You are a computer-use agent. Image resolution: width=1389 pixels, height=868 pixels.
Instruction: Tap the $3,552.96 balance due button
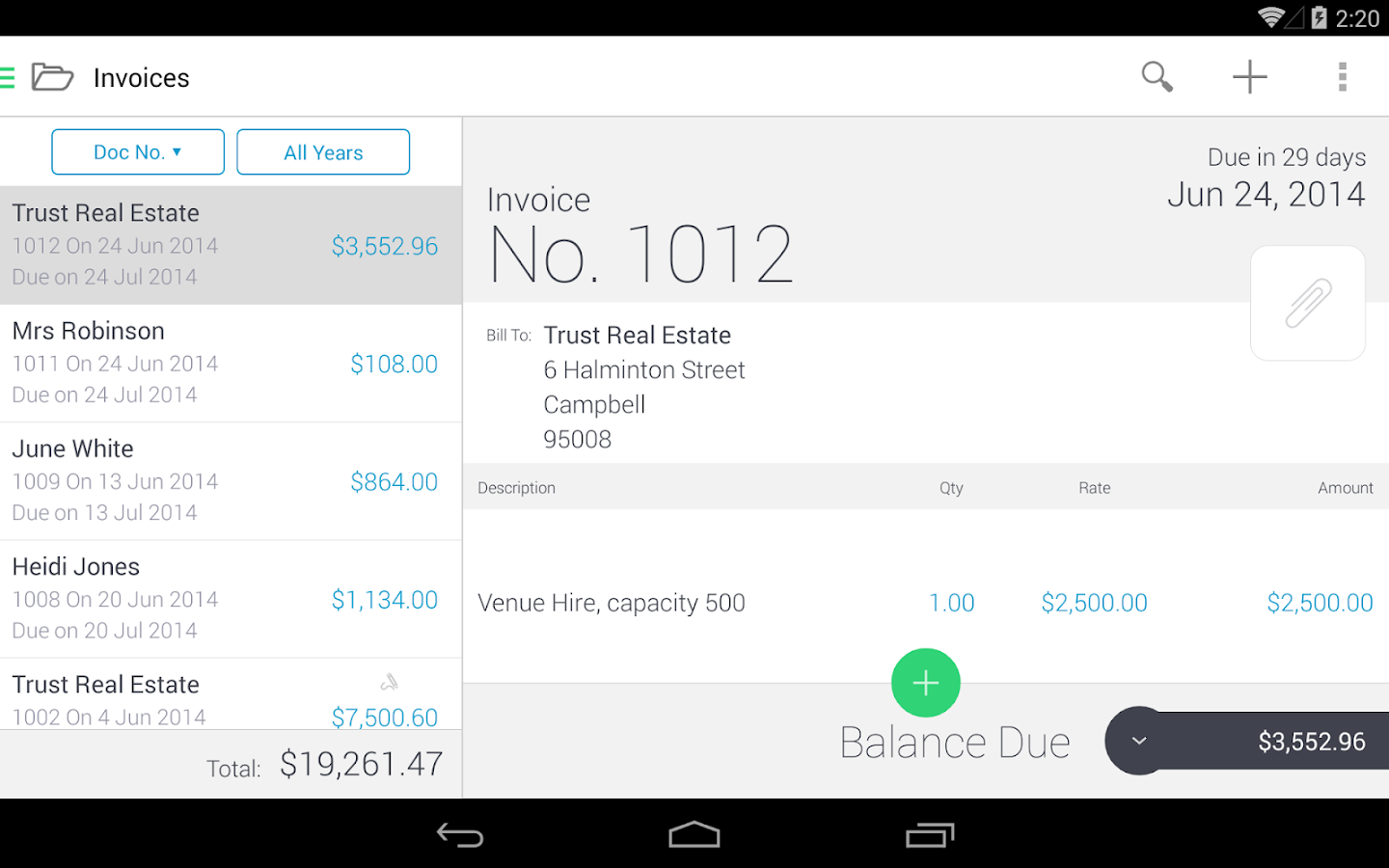tap(1312, 741)
